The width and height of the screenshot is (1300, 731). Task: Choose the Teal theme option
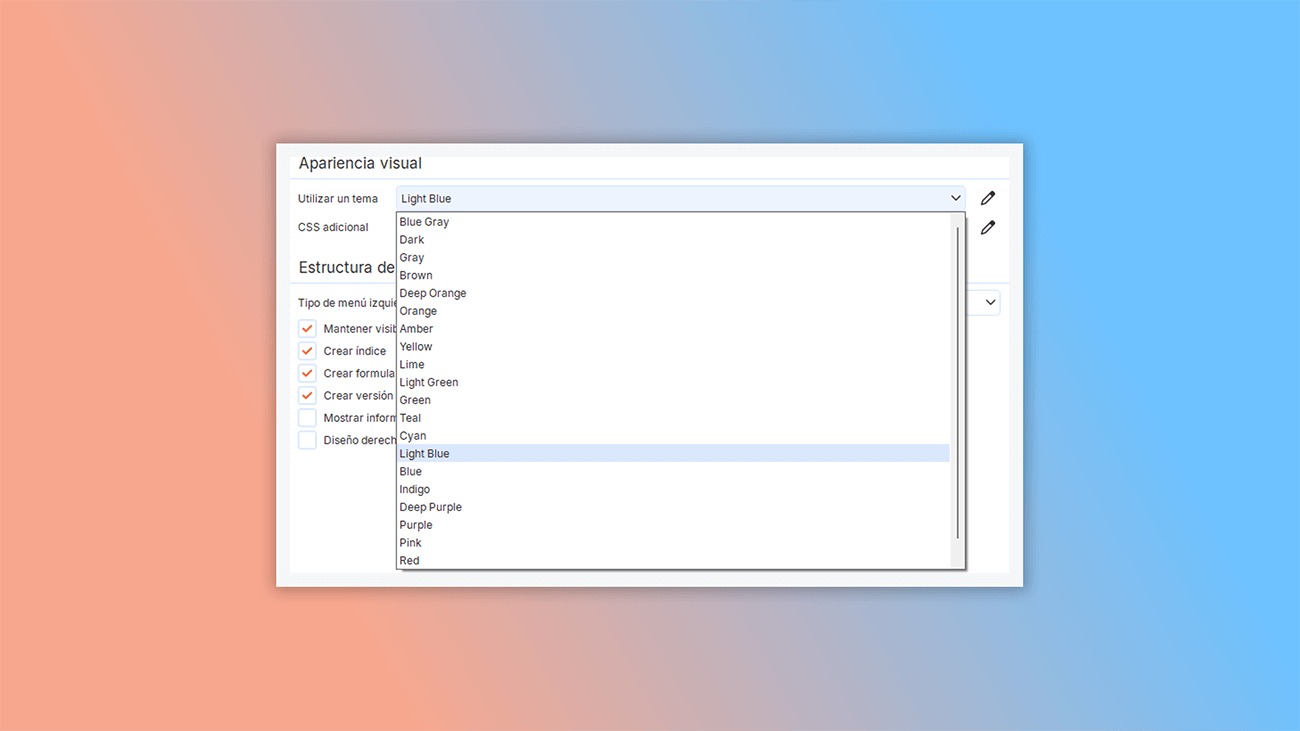pos(410,417)
